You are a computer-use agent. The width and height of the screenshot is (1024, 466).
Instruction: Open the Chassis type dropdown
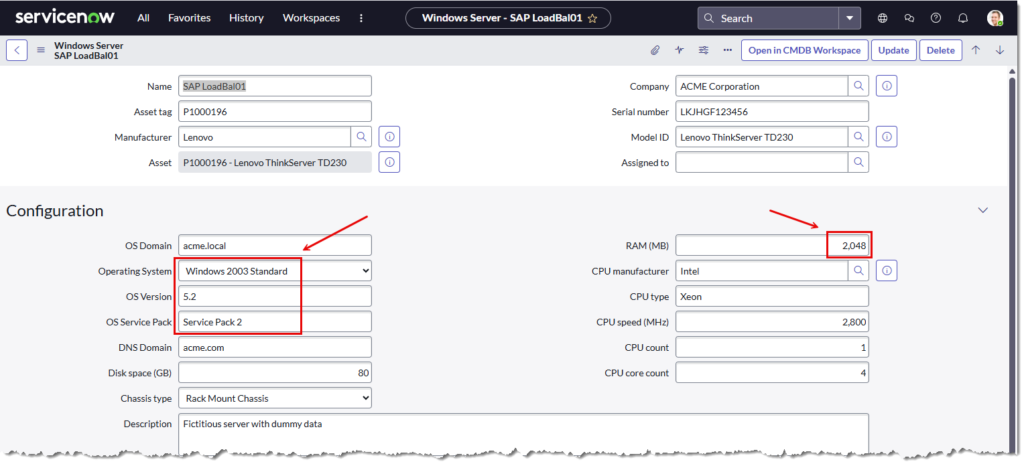(274, 399)
